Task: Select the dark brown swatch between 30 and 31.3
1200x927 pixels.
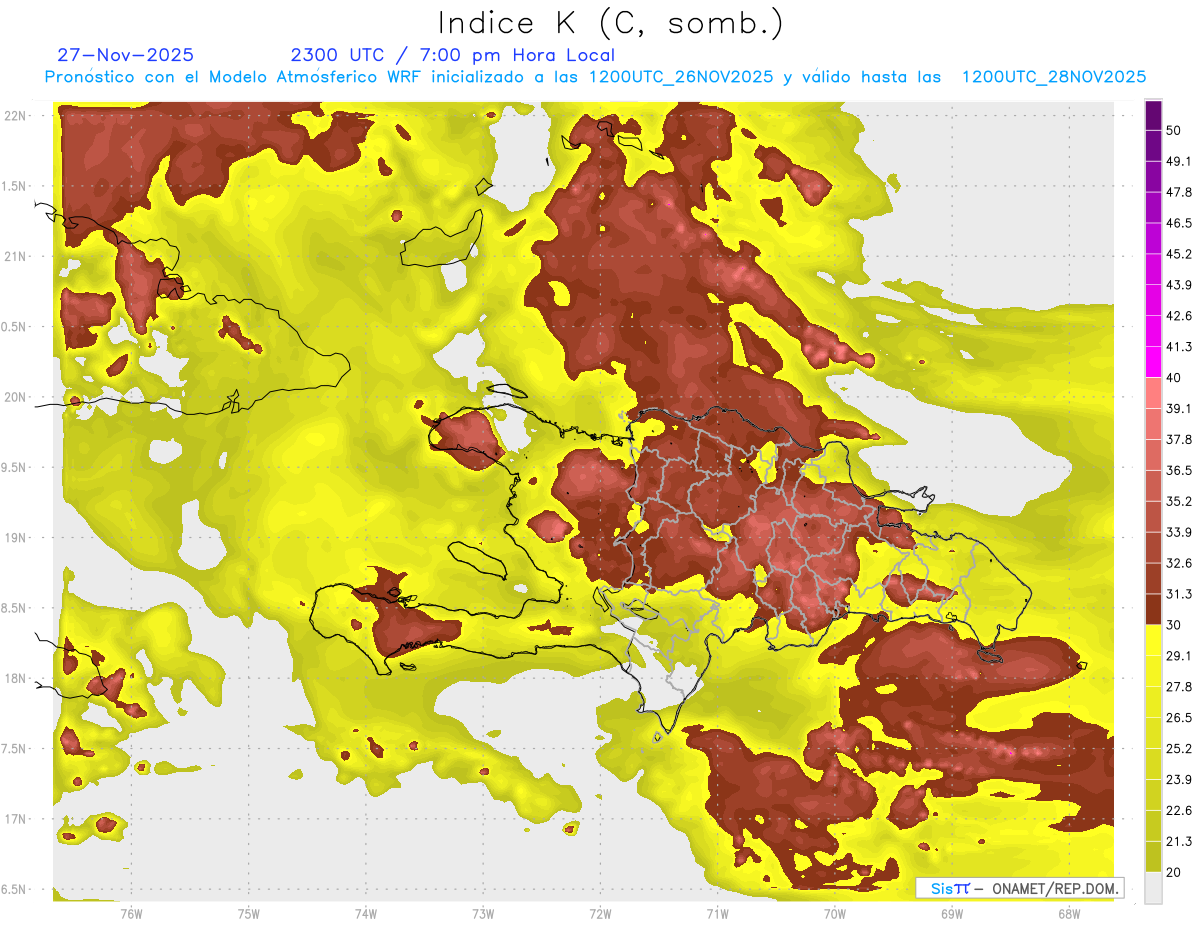Action: 1153,609
